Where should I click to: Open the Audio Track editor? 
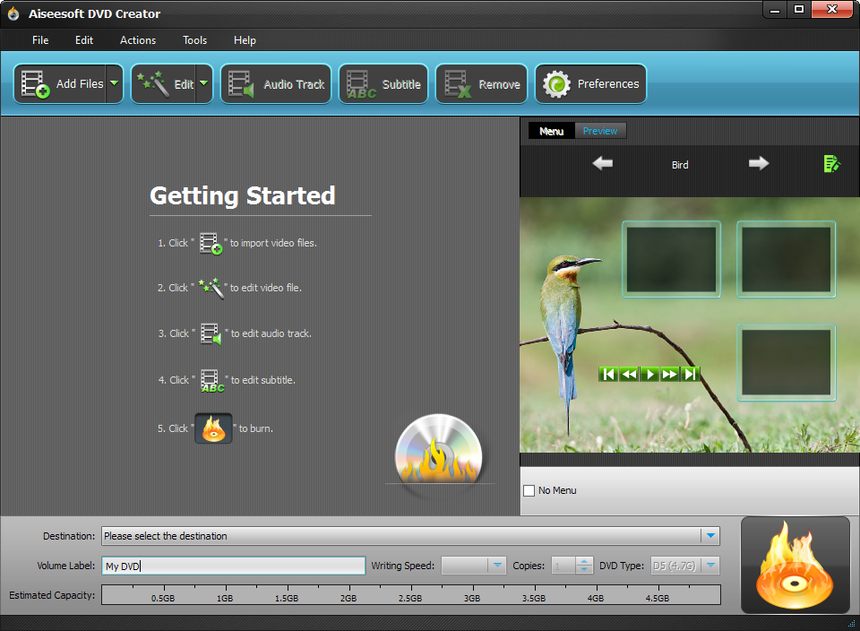[240, 84]
